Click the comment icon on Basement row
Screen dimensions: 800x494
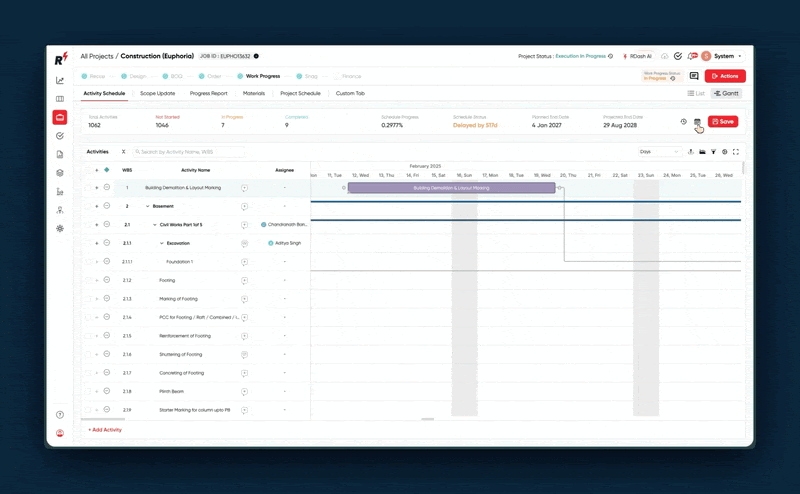point(244,206)
